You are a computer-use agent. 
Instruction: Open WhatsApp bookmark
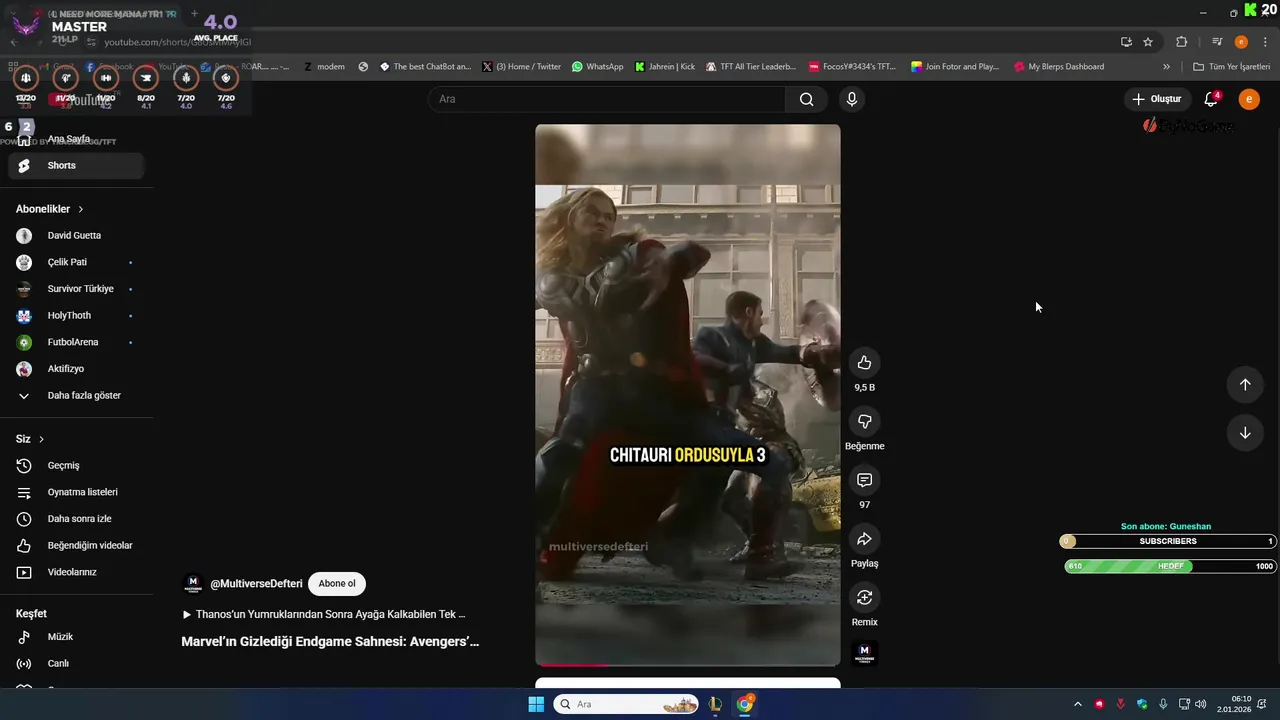tap(597, 67)
